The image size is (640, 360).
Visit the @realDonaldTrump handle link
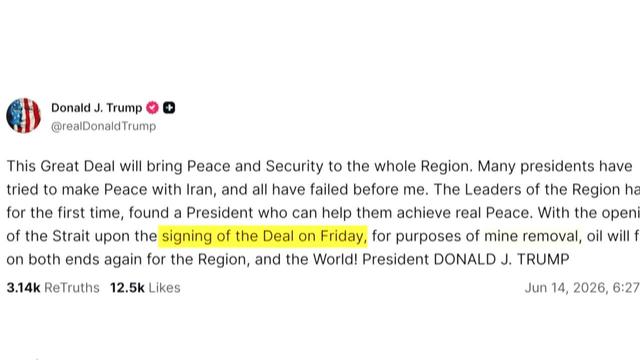(x=103, y=126)
